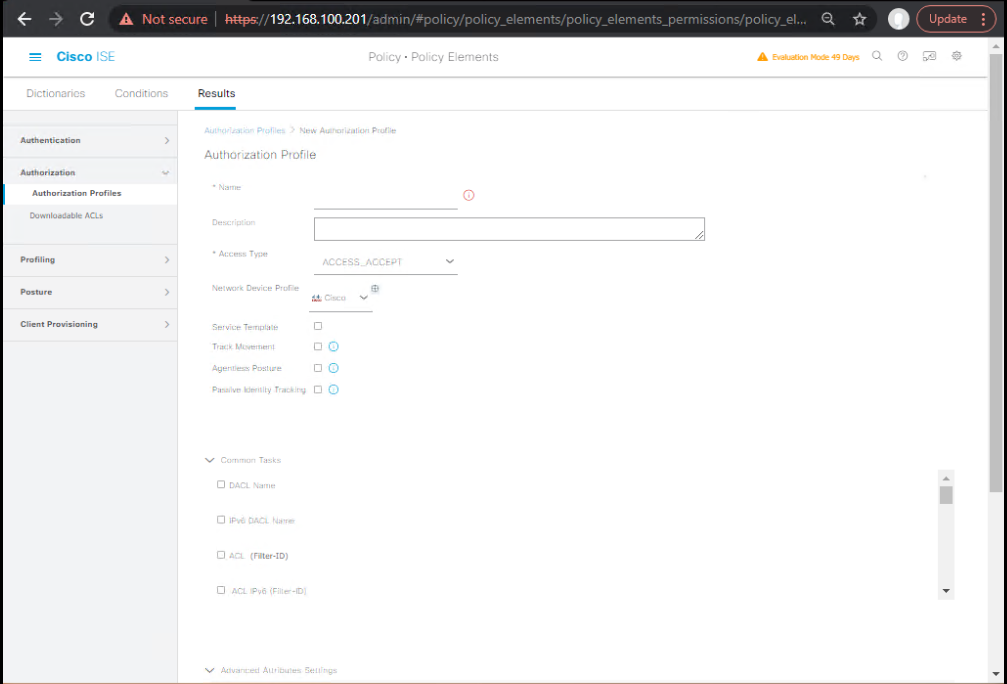
Task: Click the Common Tasks scrollbar thumb
Action: coord(946,495)
